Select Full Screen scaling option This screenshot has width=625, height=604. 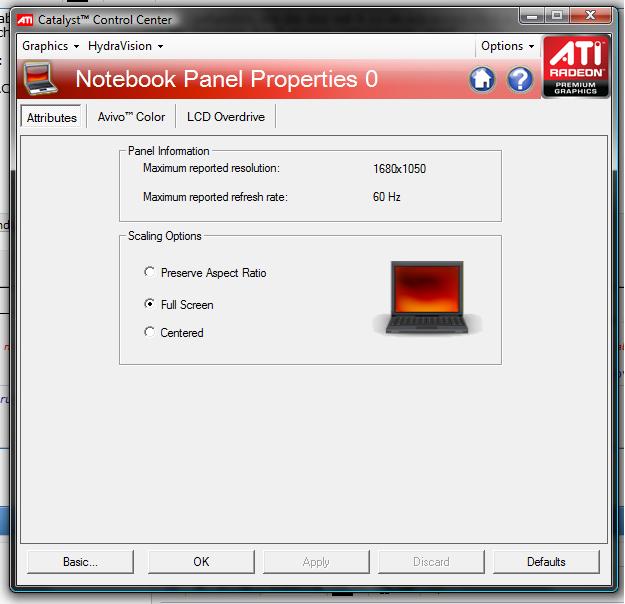point(179,305)
